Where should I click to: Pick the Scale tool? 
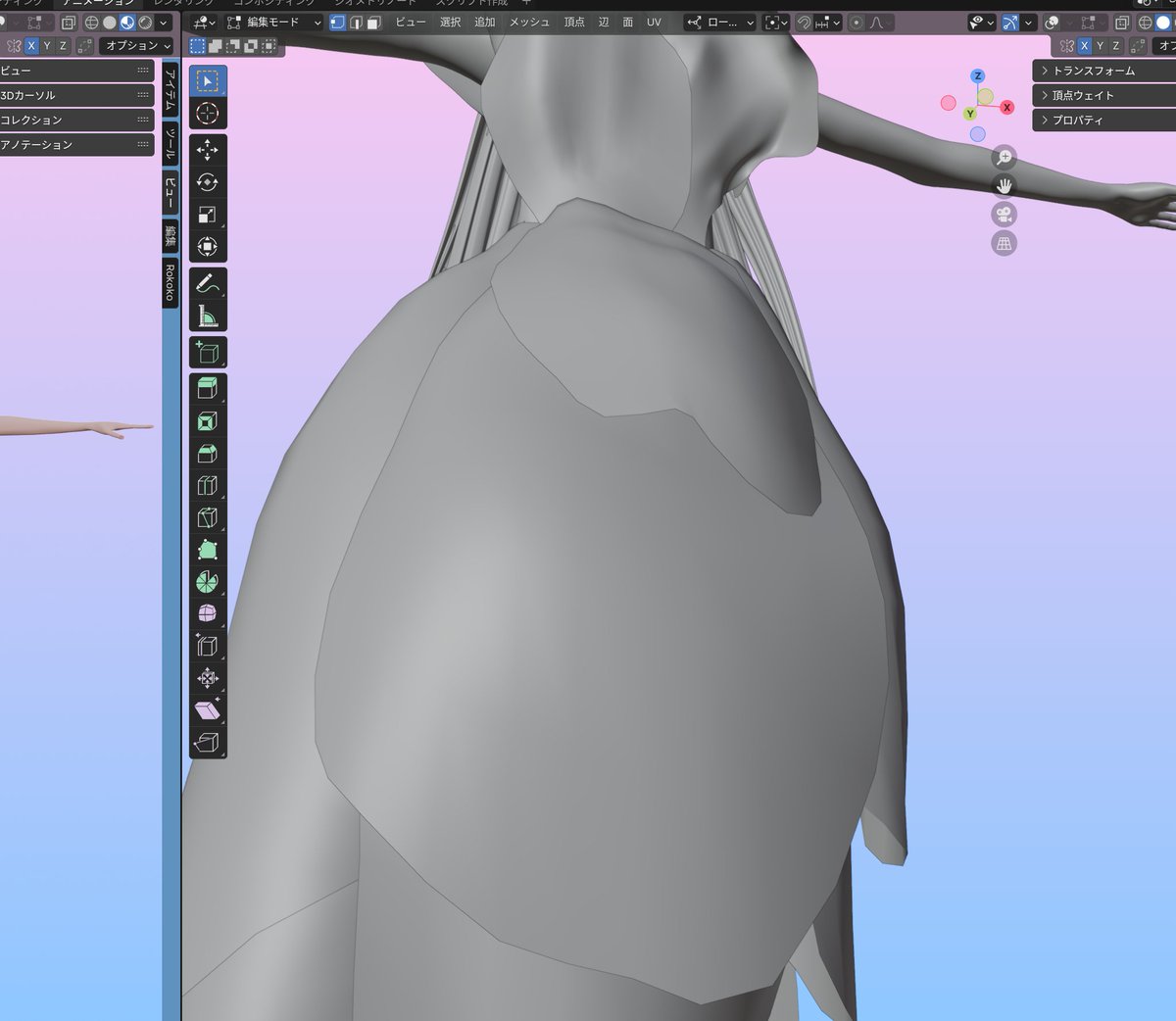[207, 215]
